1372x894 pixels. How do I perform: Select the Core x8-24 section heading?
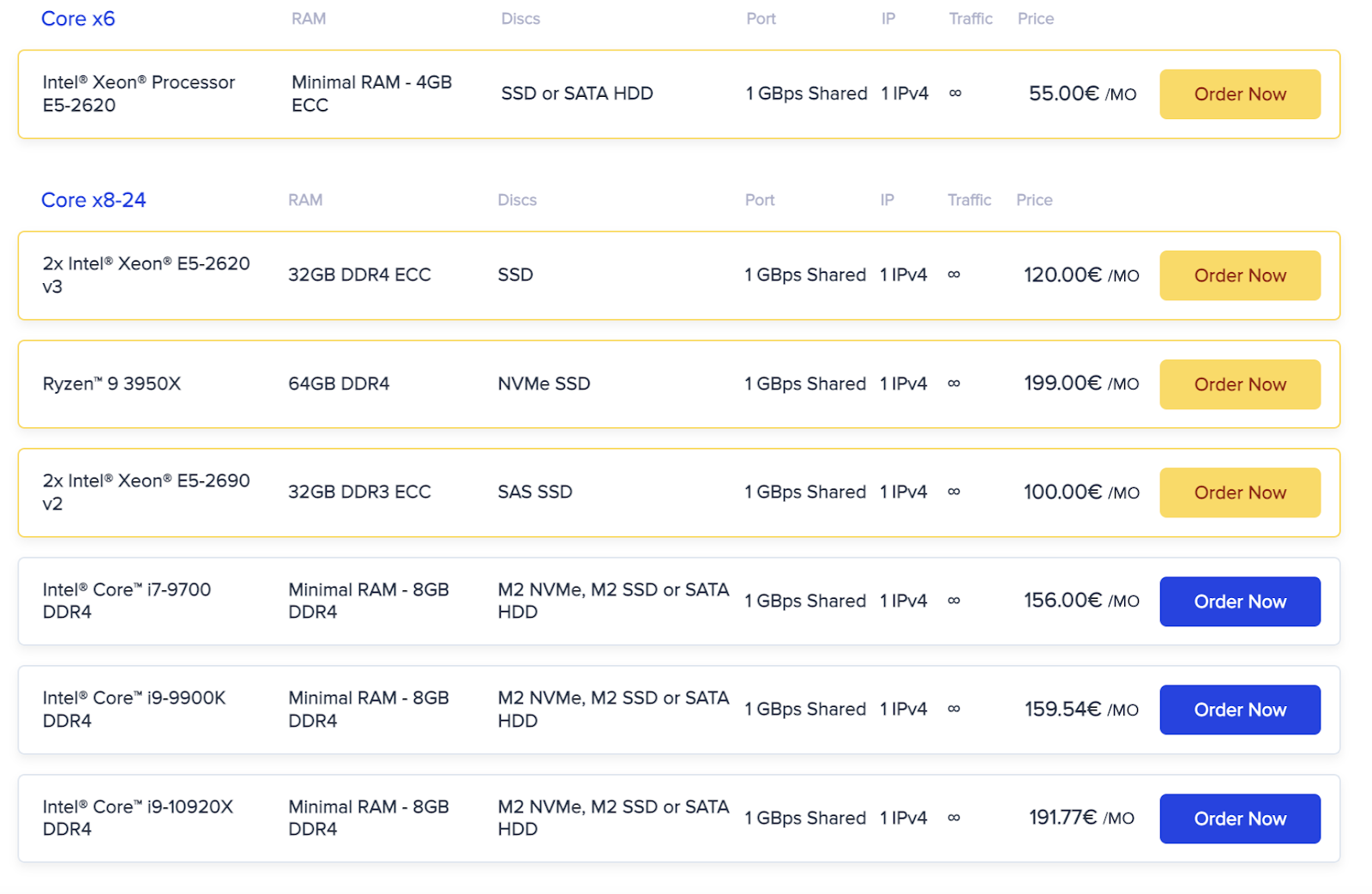pos(93,200)
